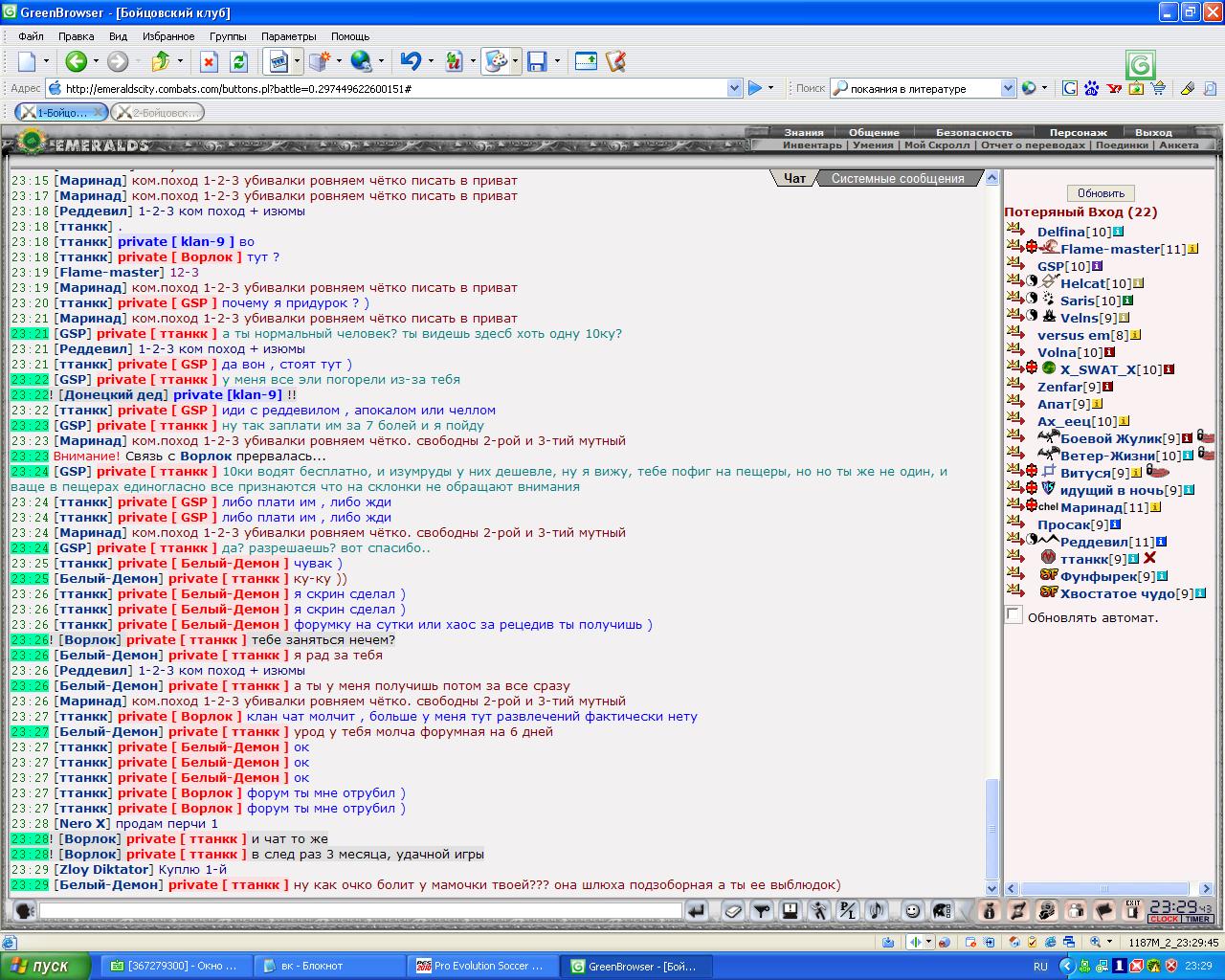1225x980 pixels.
Task: Click private-message arrow next to Delfina
Action: 1015,230
